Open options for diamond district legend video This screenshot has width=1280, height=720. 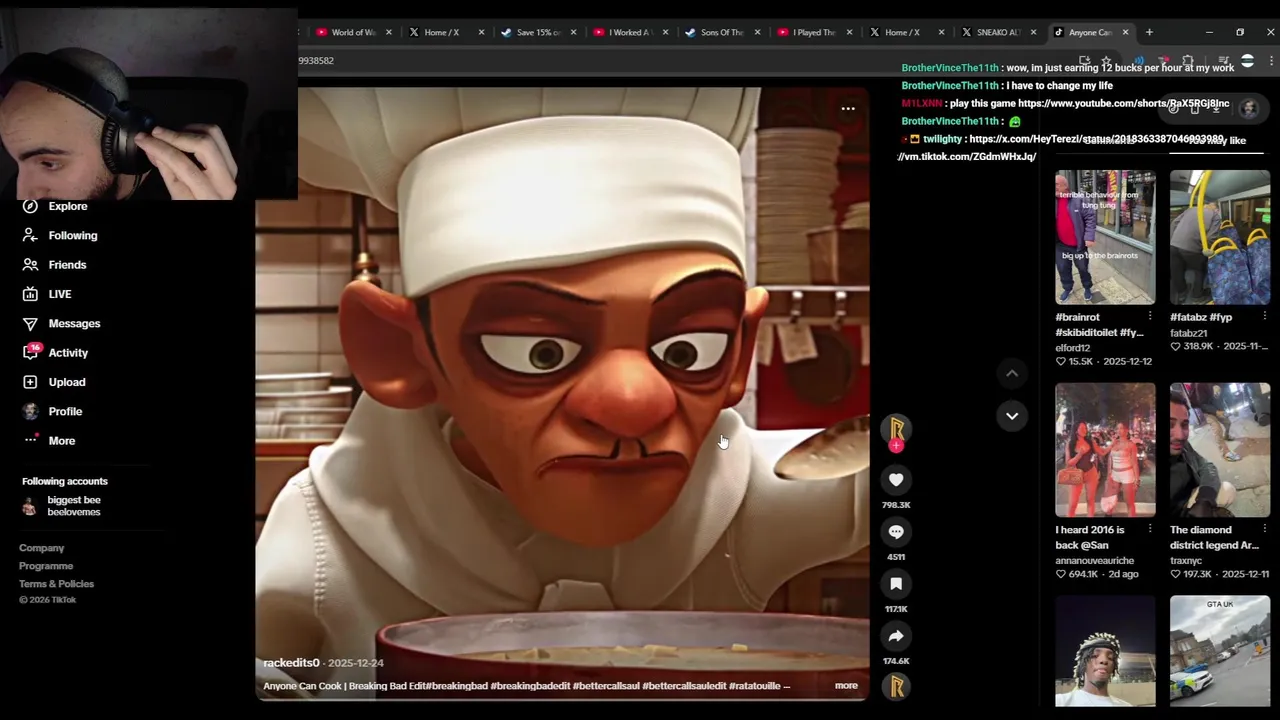[x=1265, y=529]
